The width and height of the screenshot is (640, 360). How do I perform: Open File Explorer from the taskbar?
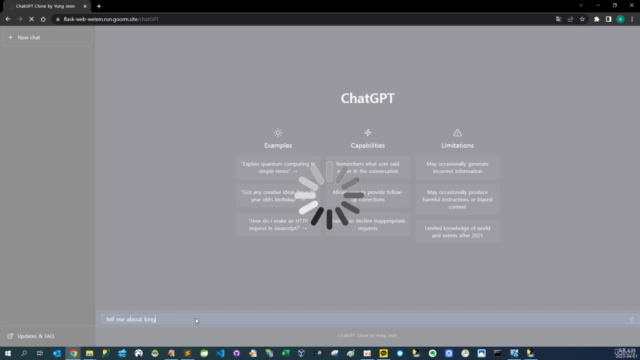click(89, 353)
